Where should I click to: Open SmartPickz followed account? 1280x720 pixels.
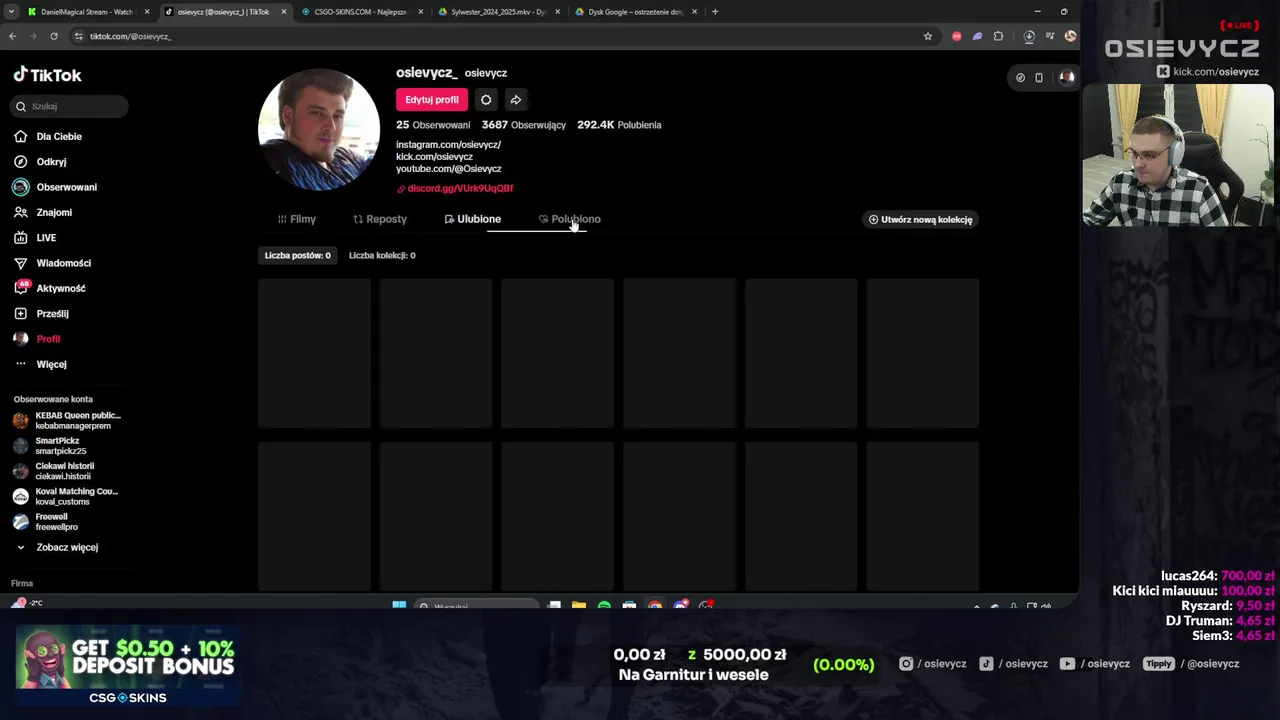pyautogui.click(x=61, y=446)
